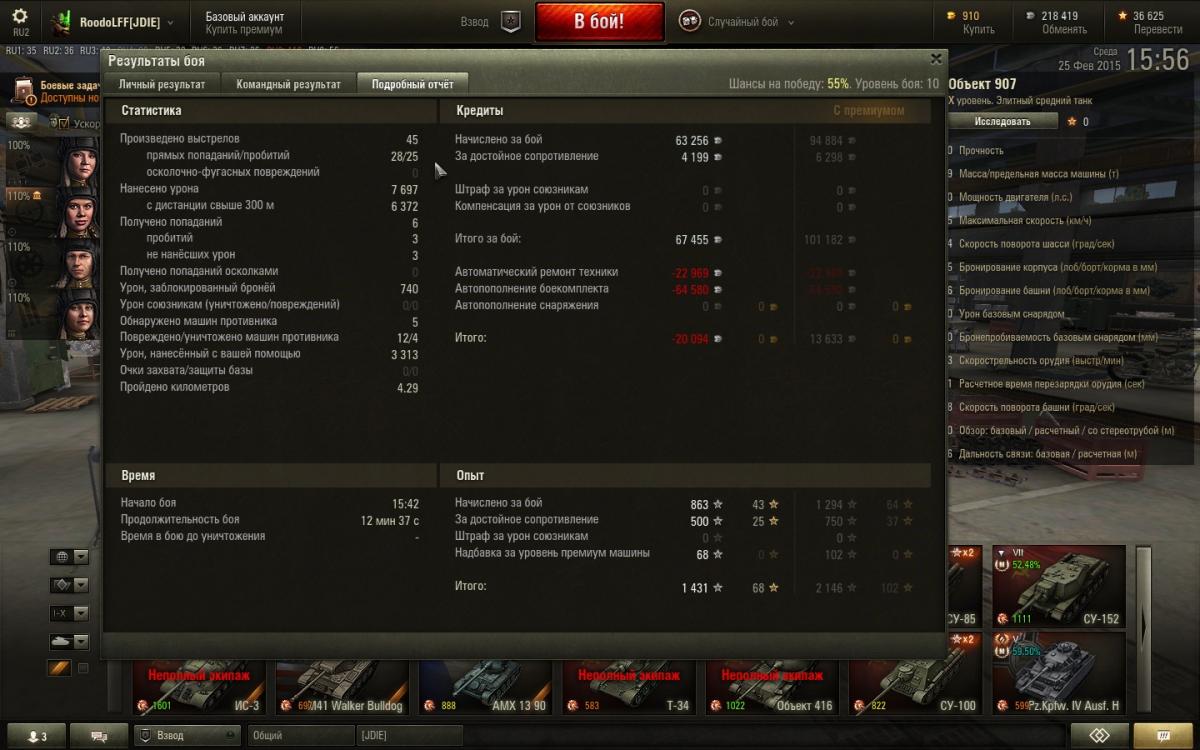
Task: Select the Т-34 tank in carousel
Action: pyautogui.click(x=629, y=688)
